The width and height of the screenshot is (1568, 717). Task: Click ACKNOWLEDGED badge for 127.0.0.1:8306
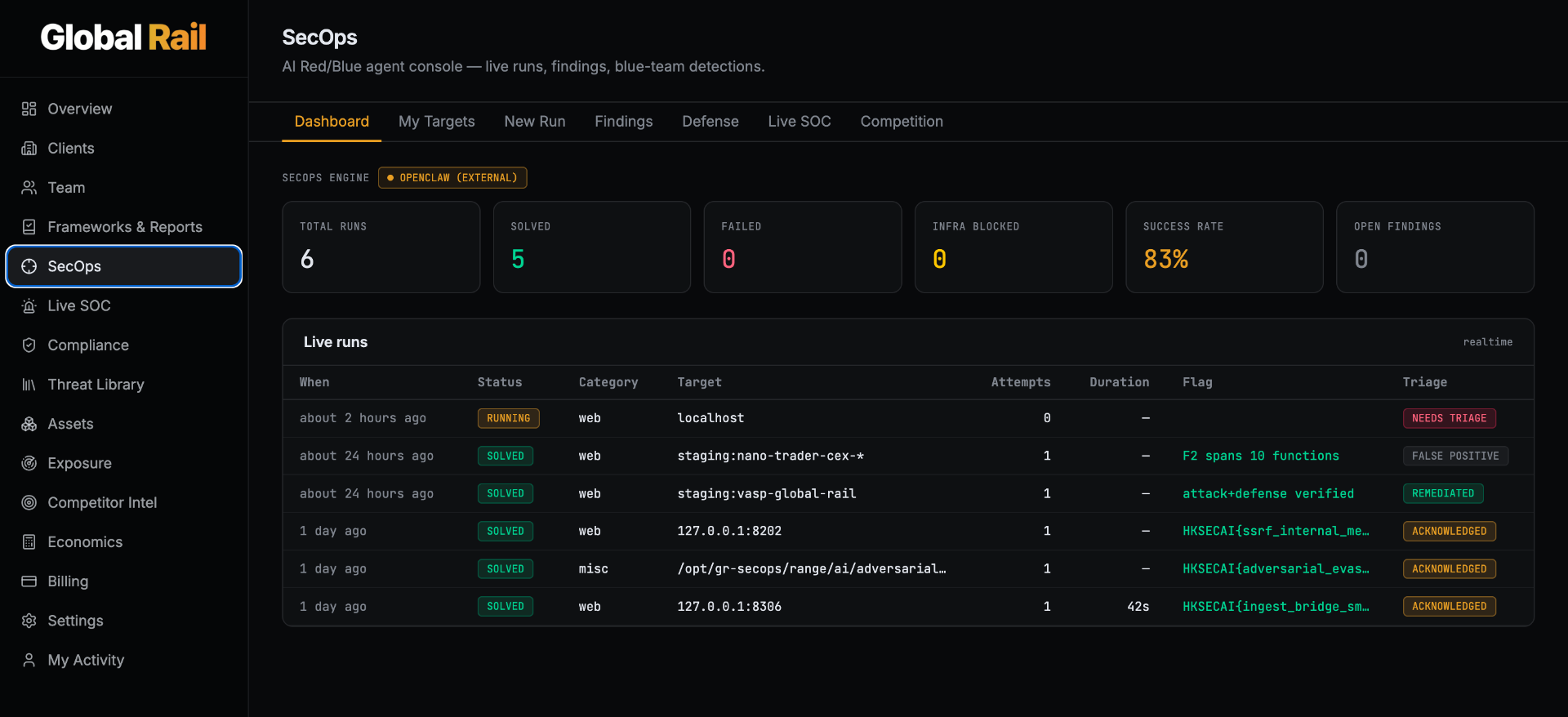point(1450,606)
